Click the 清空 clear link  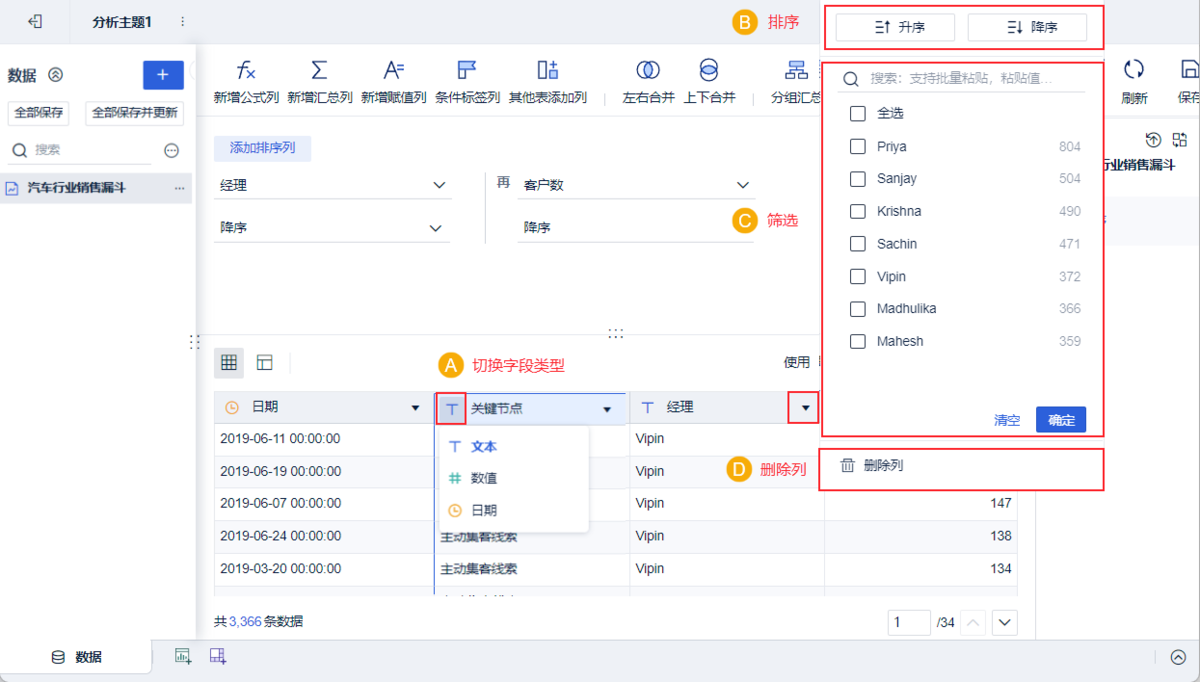click(1007, 420)
